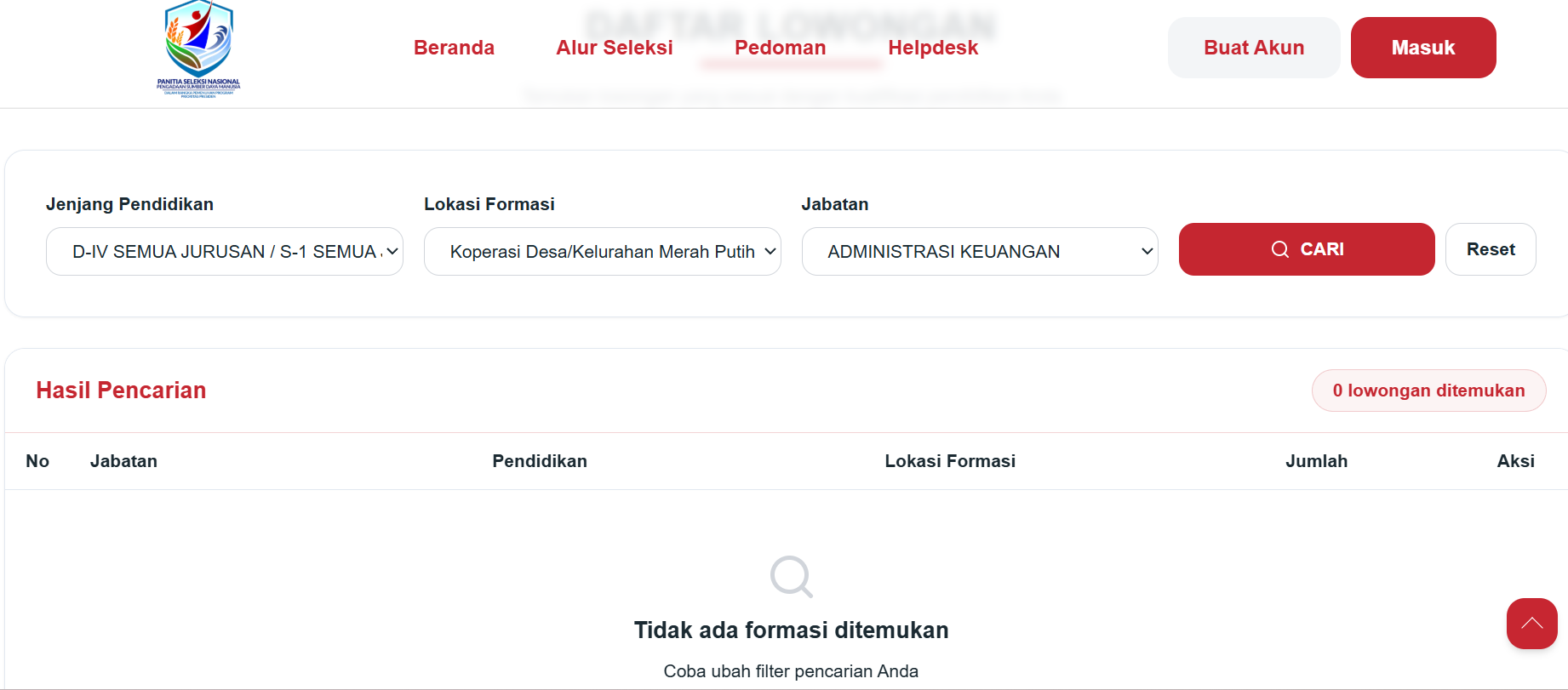
Task: Click the Buat Akun button
Action: click(x=1253, y=48)
